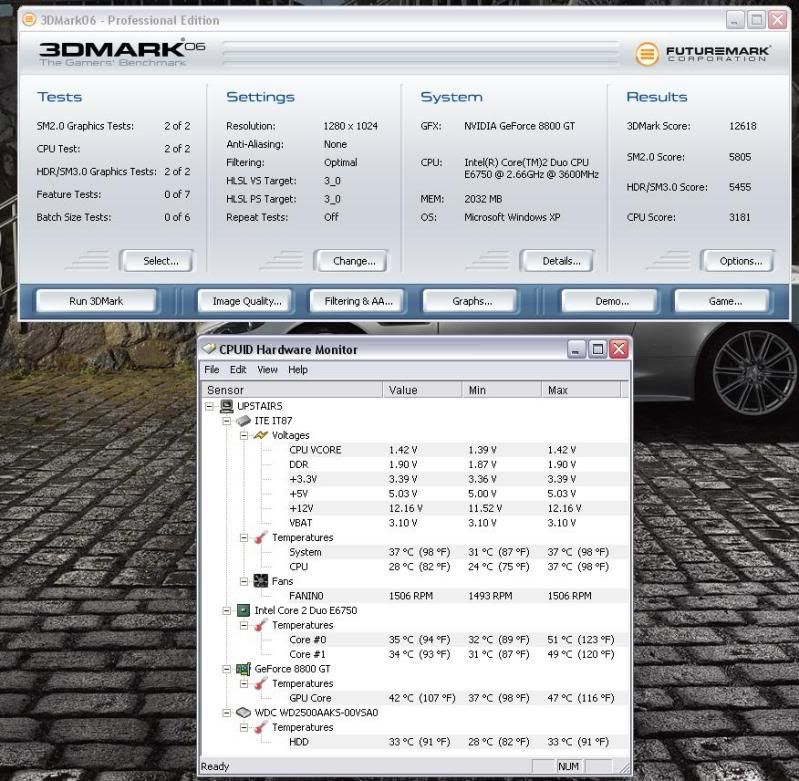
Task: Collapse the Voltages node
Action: [x=244, y=436]
